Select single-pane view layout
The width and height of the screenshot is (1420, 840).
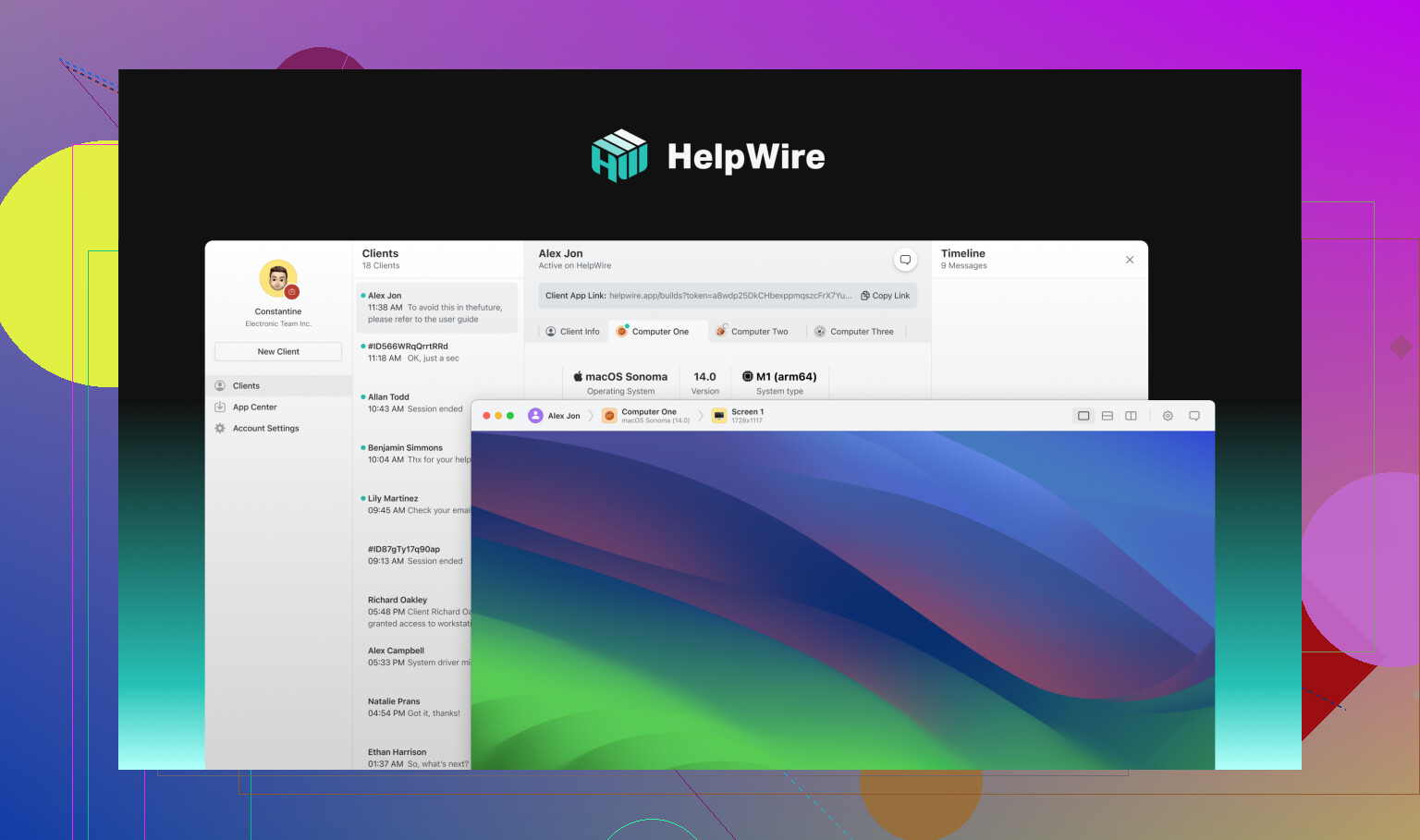click(x=1083, y=416)
